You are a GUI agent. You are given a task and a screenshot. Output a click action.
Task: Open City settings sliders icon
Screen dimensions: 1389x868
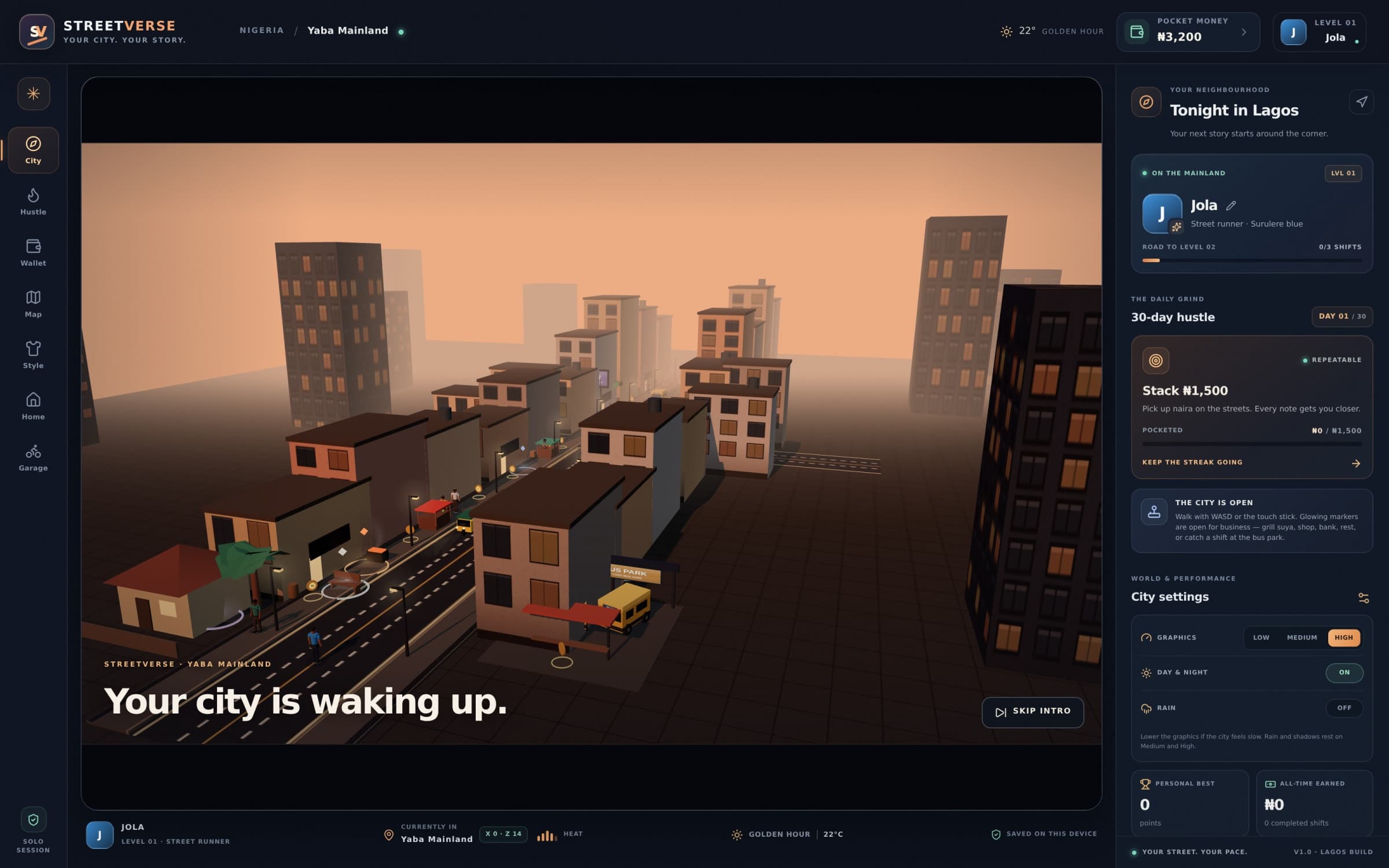[1364, 598]
